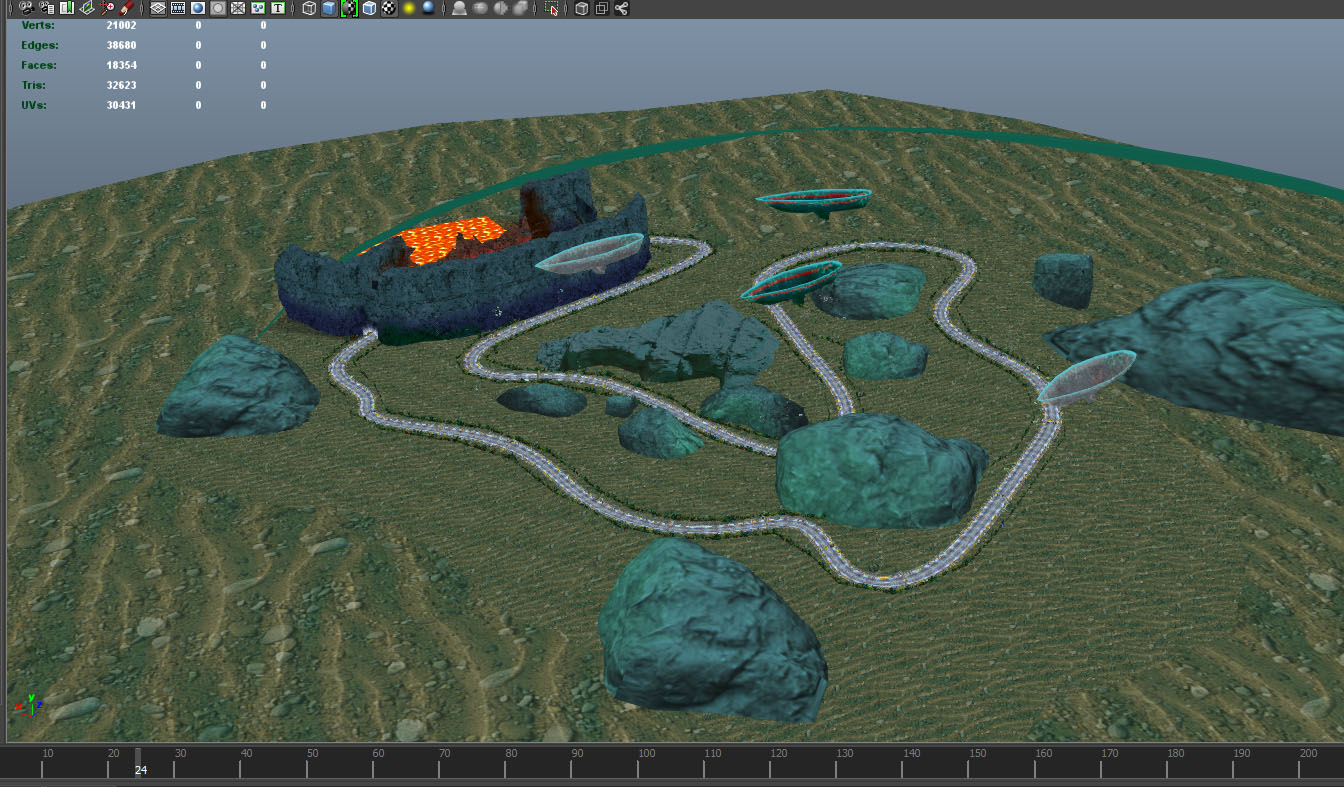1344x787 pixels.
Task: Enable Smooth Shade All blue cube
Action: [x=329, y=8]
